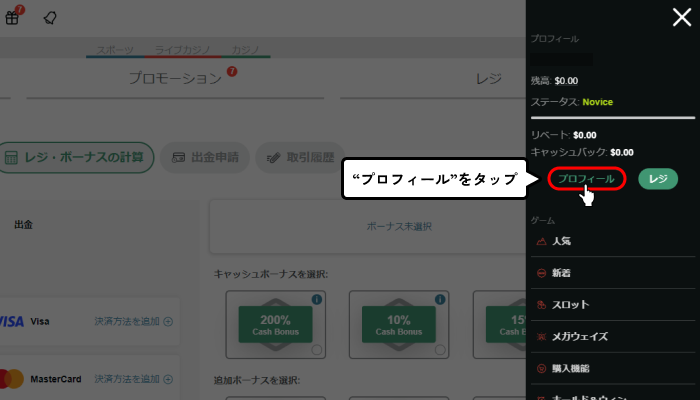Click the 追加ボーナスを選択 heading
The image size is (700, 400).
(x=257, y=380)
